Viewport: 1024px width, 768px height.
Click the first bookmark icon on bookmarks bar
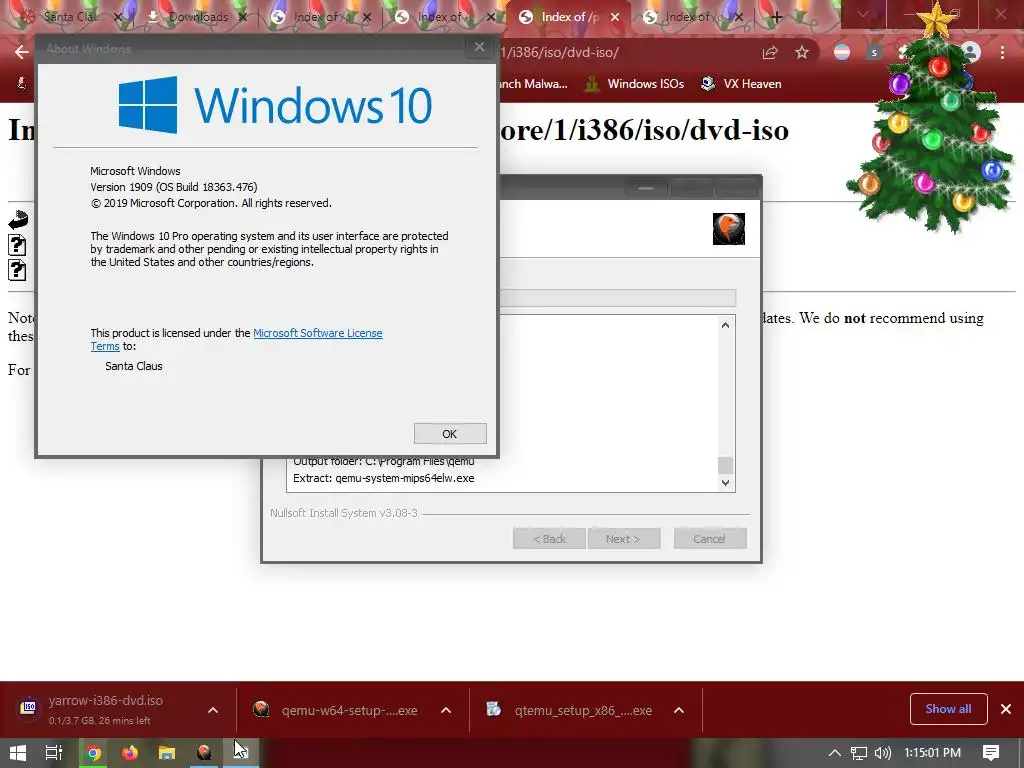[21, 84]
